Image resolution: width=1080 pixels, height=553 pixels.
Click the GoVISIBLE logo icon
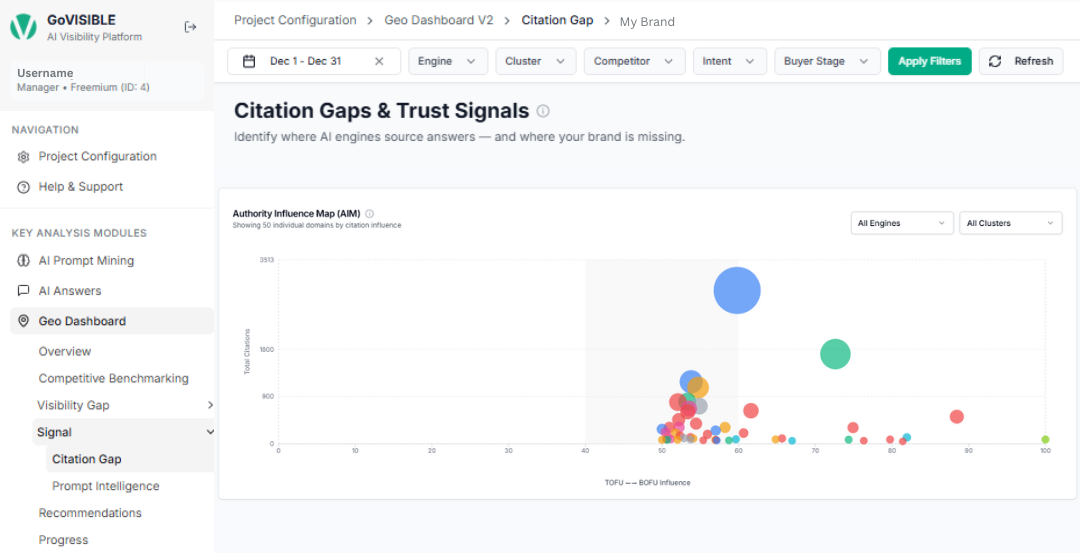pyautogui.click(x=23, y=28)
